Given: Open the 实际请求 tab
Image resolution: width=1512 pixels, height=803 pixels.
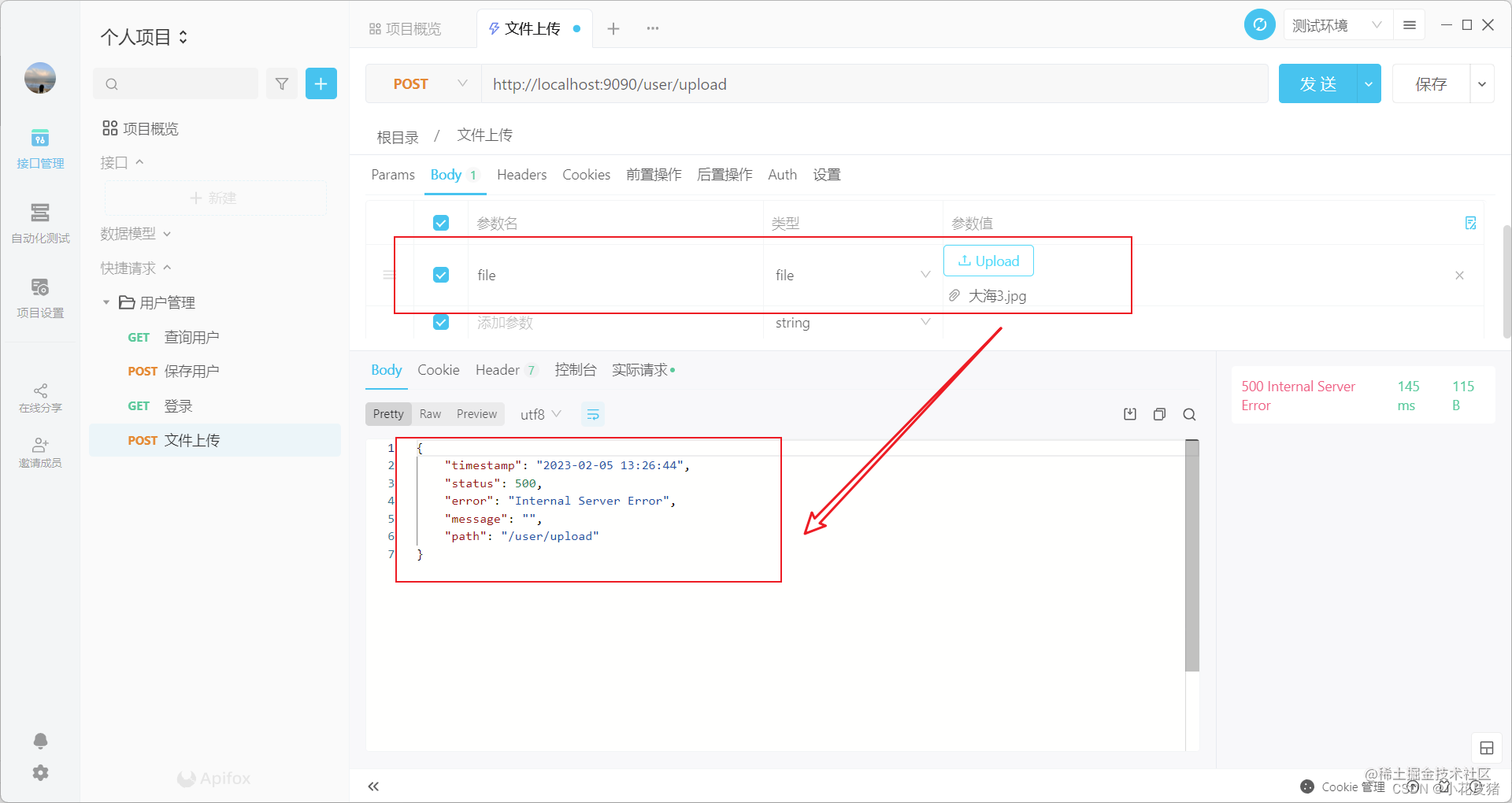Looking at the screenshot, I should click(643, 370).
